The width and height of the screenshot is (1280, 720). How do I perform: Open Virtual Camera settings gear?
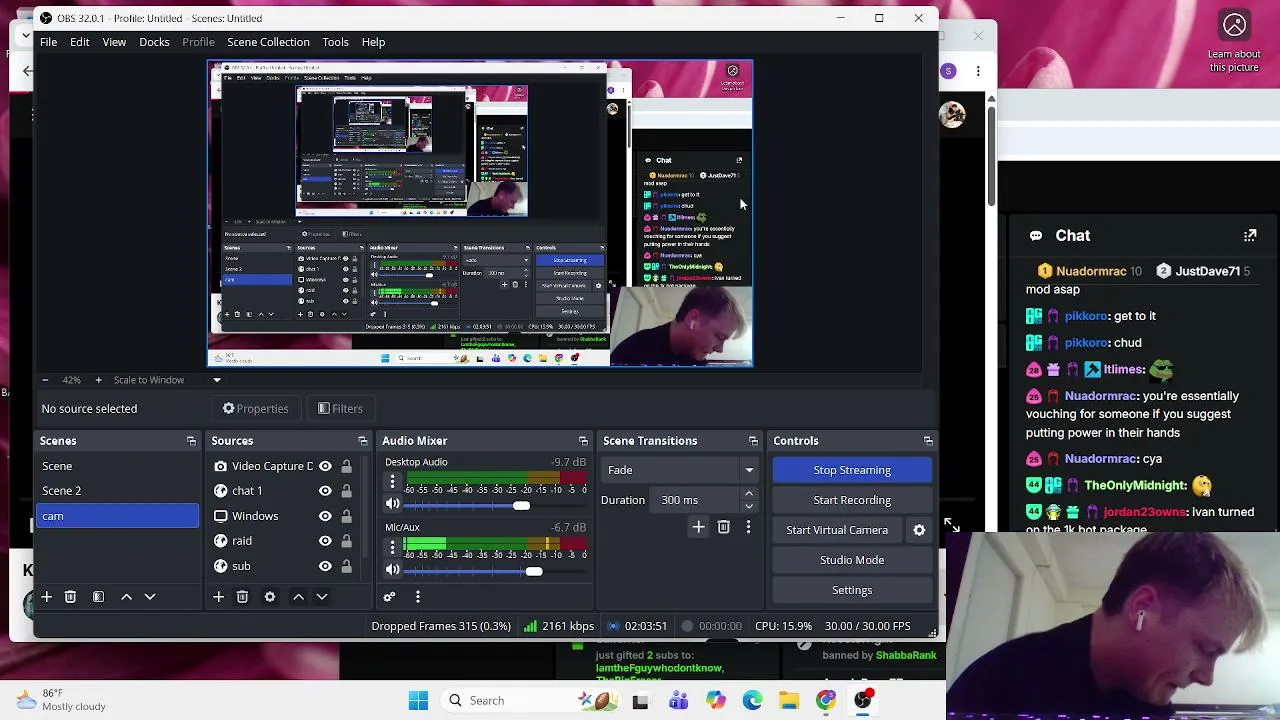click(x=919, y=530)
